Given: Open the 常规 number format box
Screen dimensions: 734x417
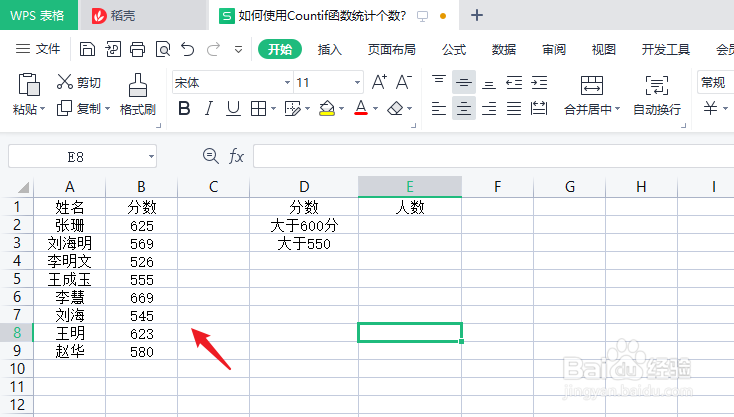Looking at the screenshot, I should coord(715,83).
